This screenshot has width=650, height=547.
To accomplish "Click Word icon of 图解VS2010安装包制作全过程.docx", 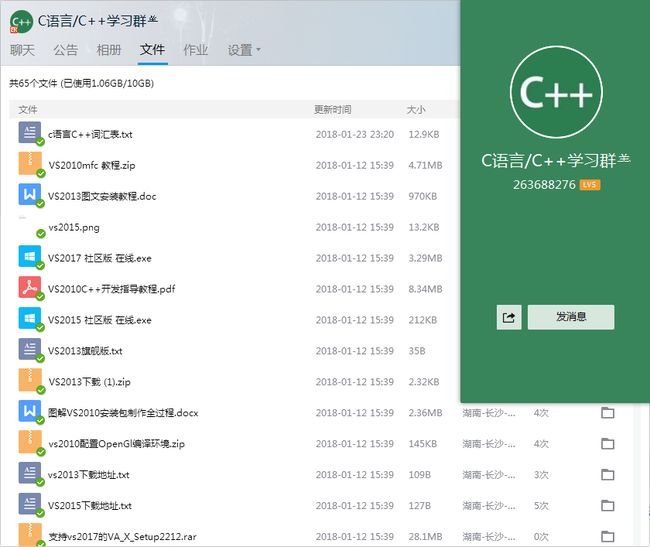I will 30,411.
